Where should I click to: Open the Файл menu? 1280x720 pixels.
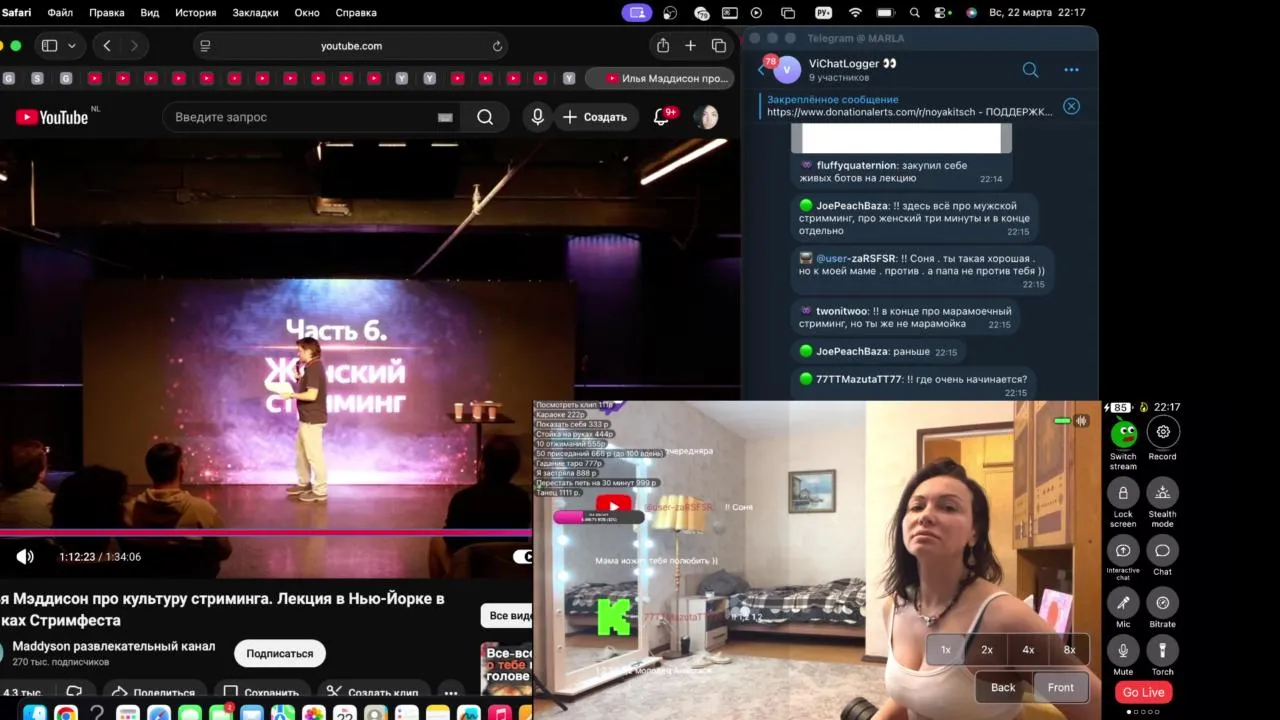coord(60,13)
